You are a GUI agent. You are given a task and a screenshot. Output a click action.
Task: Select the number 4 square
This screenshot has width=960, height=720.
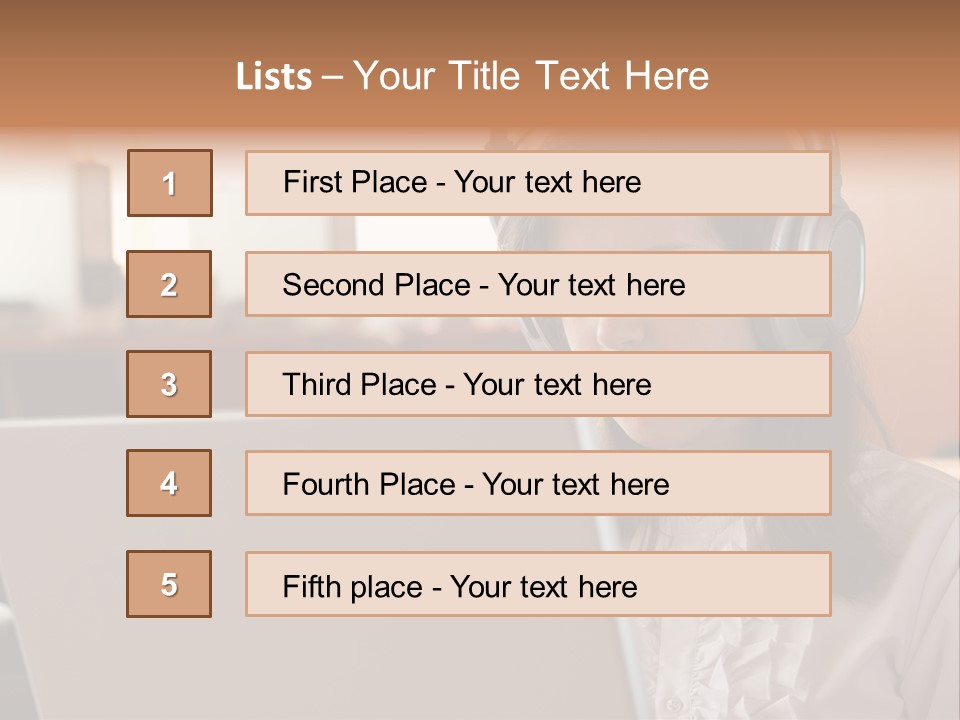(x=169, y=483)
